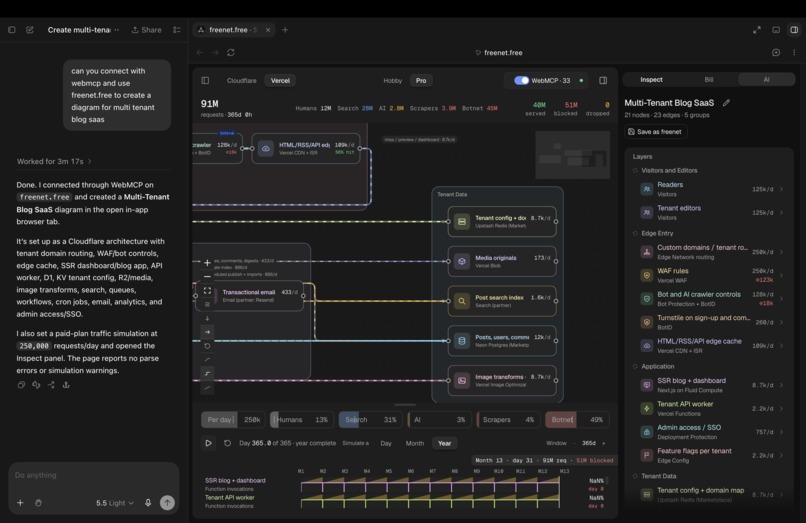The height and width of the screenshot is (523, 806).
Task: Select the step edge style tool
Action: [207, 373]
